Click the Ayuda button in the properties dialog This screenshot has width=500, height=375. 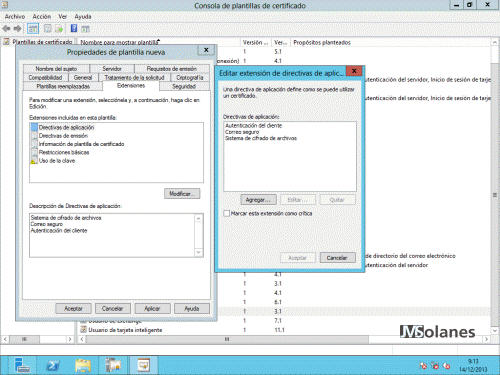coord(192,309)
